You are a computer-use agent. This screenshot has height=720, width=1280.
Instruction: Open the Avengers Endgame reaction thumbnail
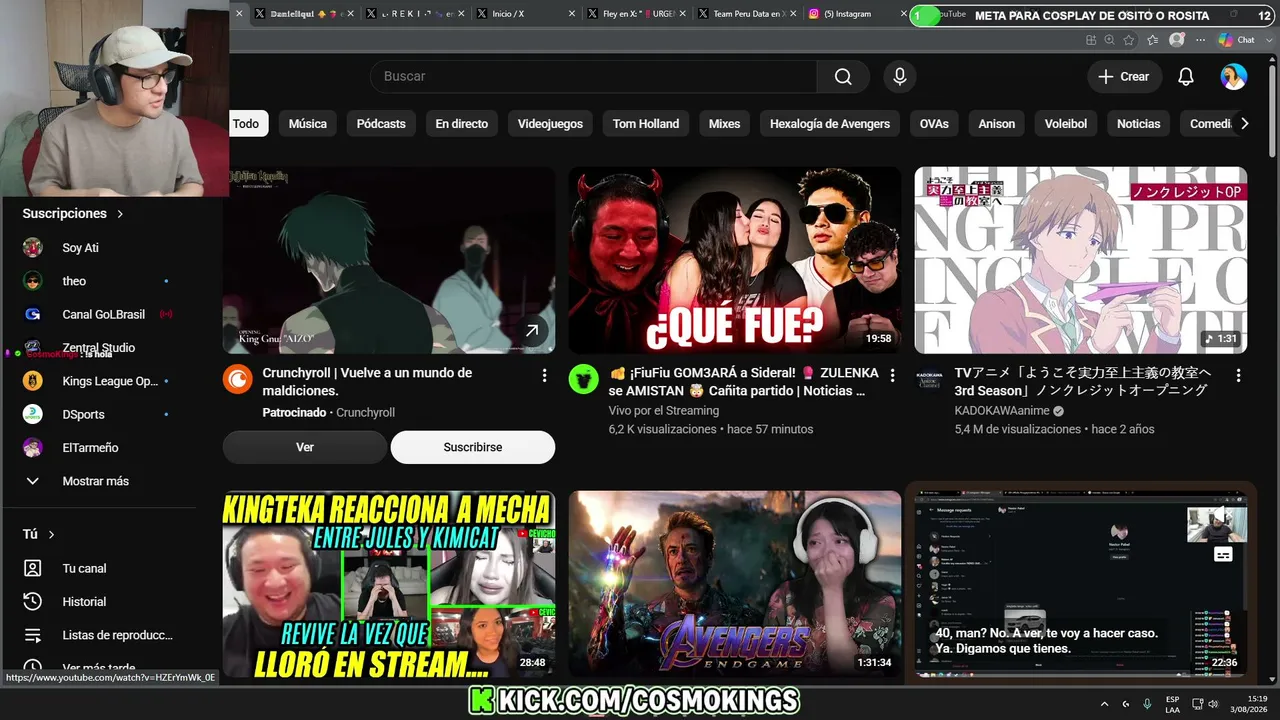(x=735, y=584)
